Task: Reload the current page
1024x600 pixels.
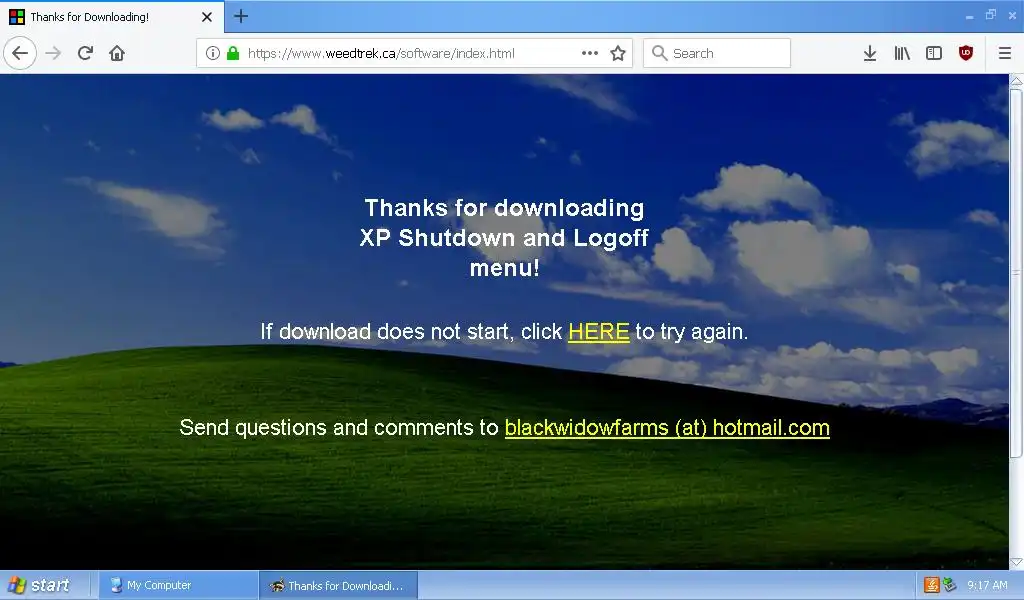Action: [x=85, y=54]
